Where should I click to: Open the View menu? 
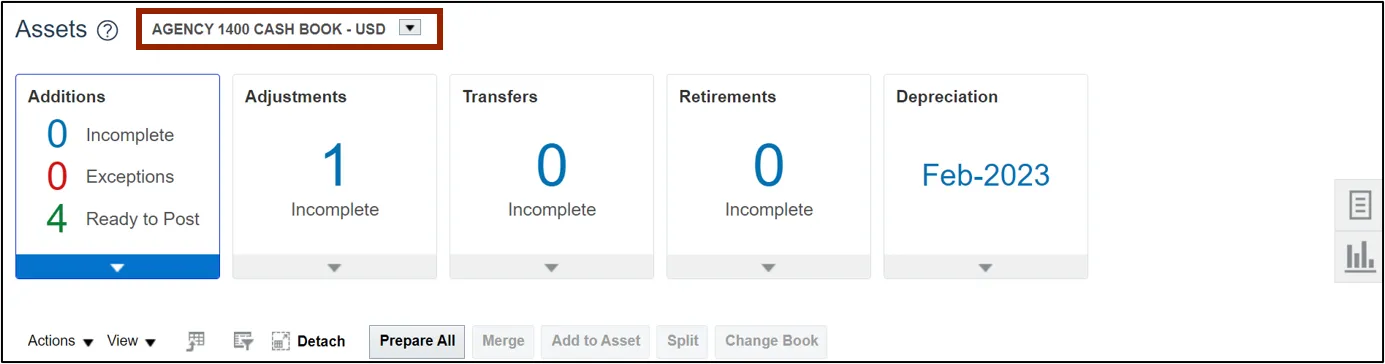click(131, 341)
